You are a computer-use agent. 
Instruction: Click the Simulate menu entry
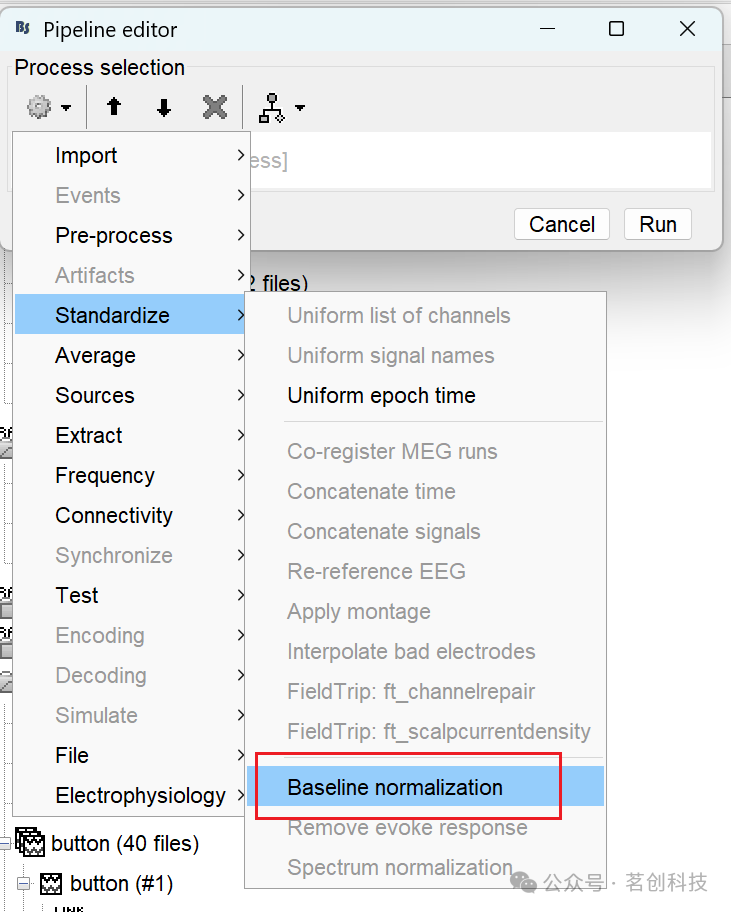pos(131,715)
